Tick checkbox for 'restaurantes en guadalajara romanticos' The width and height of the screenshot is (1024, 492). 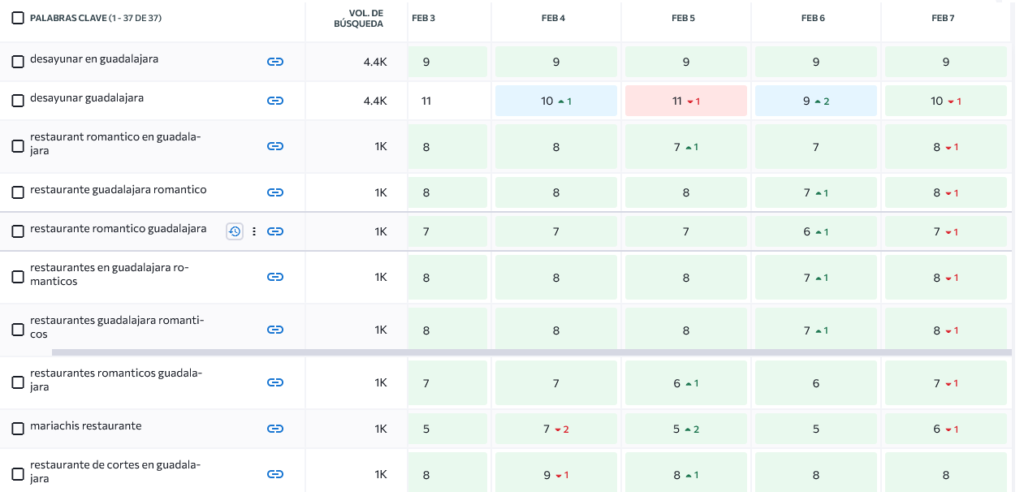(x=17, y=277)
